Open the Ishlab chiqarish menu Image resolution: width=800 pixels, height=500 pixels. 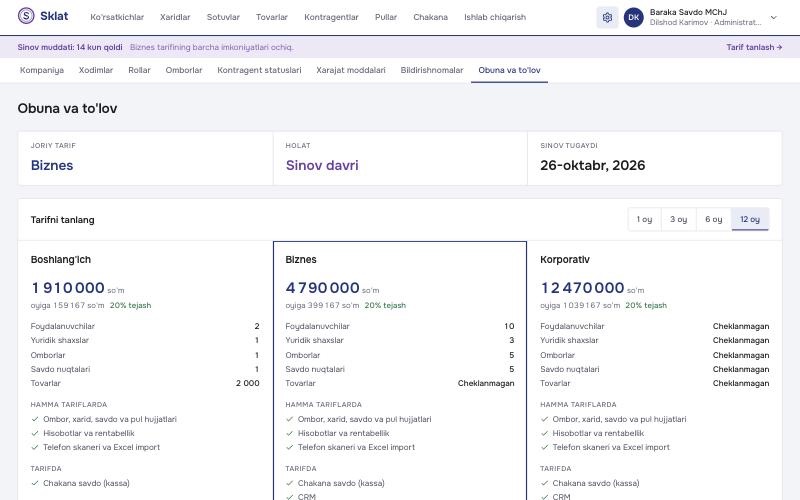click(x=495, y=17)
